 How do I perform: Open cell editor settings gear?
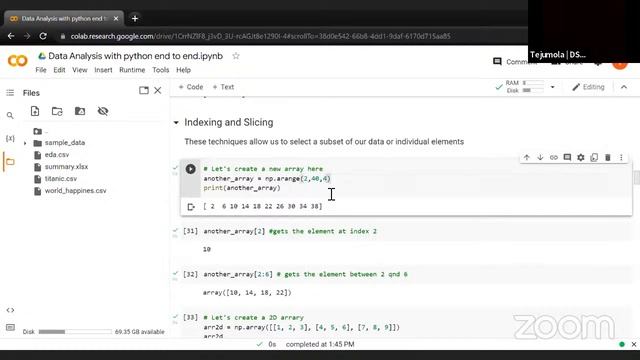point(580,157)
